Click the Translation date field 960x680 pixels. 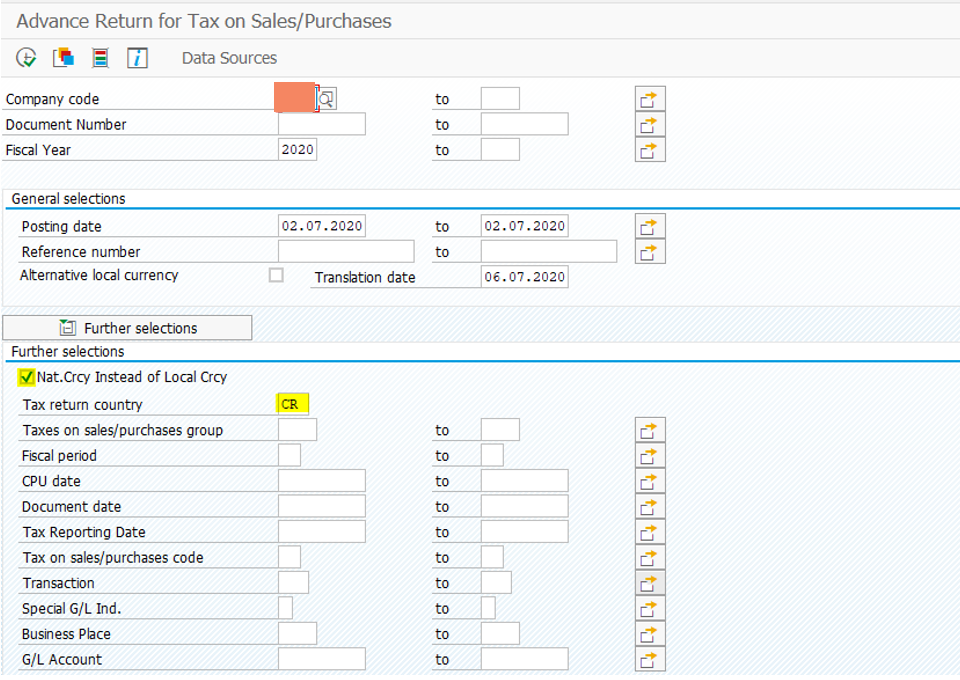525,277
